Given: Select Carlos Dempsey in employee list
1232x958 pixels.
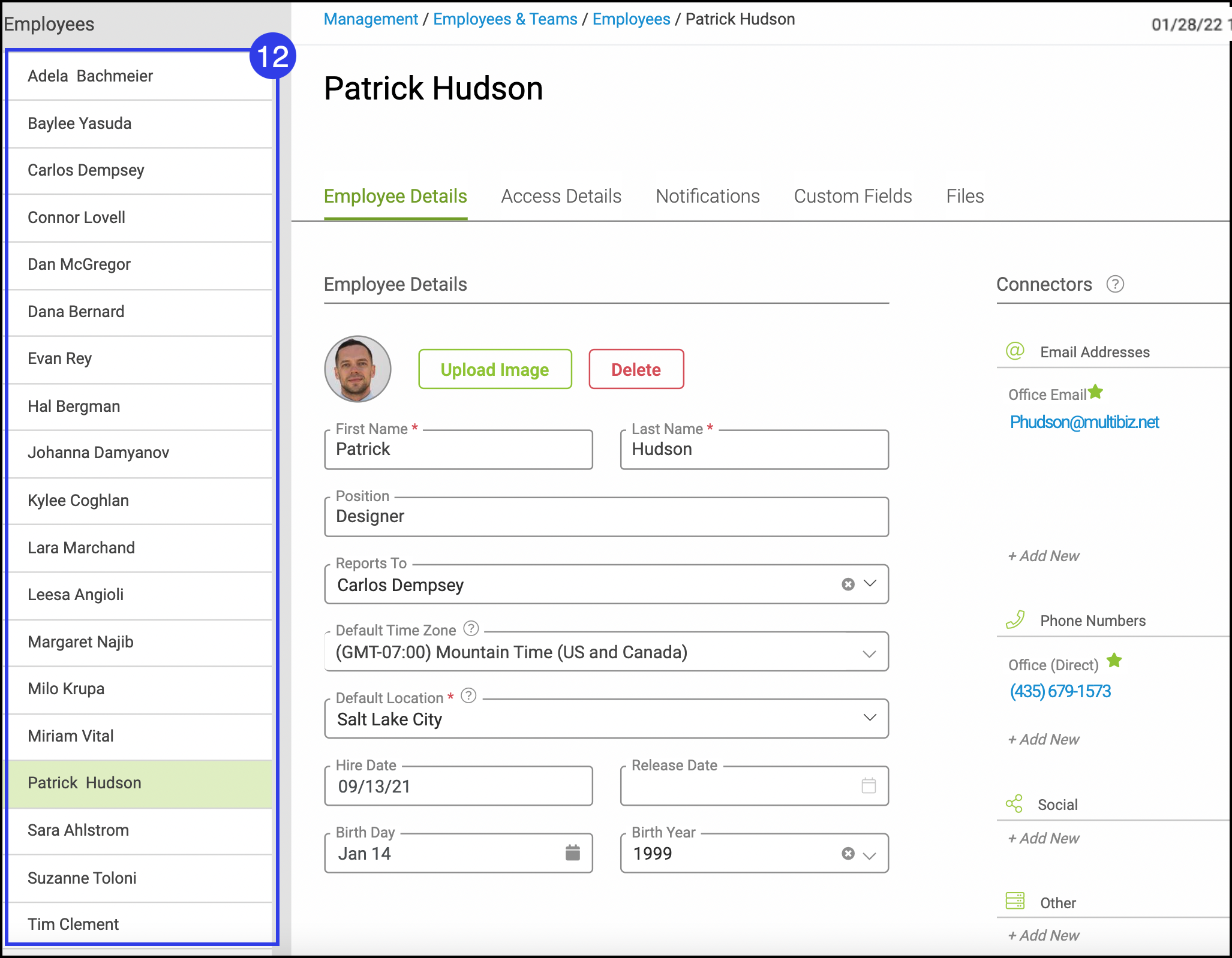Looking at the screenshot, I should coord(86,170).
